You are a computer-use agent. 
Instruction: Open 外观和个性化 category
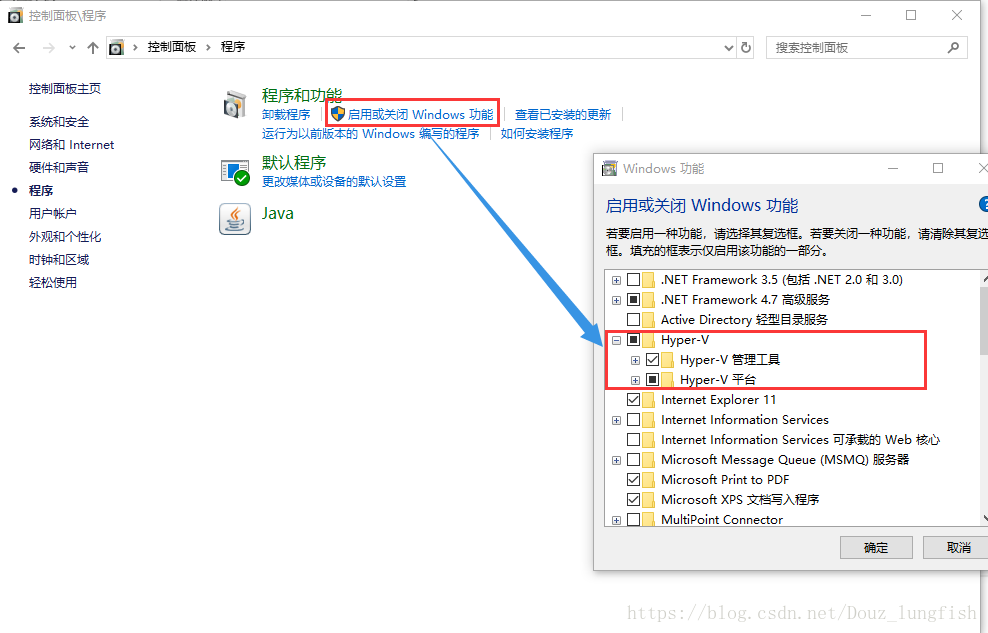pos(65,237)
